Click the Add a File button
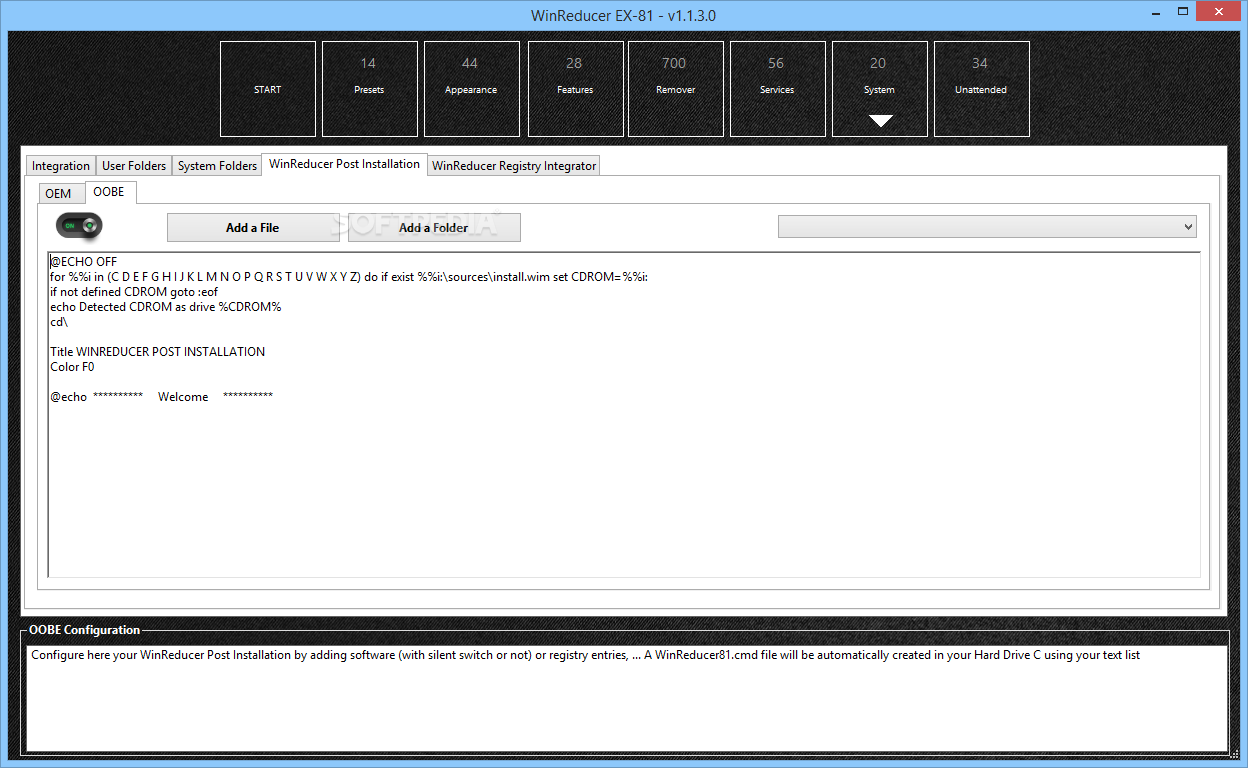Screen dimensions: 1248x768 (x=253, y=228)
